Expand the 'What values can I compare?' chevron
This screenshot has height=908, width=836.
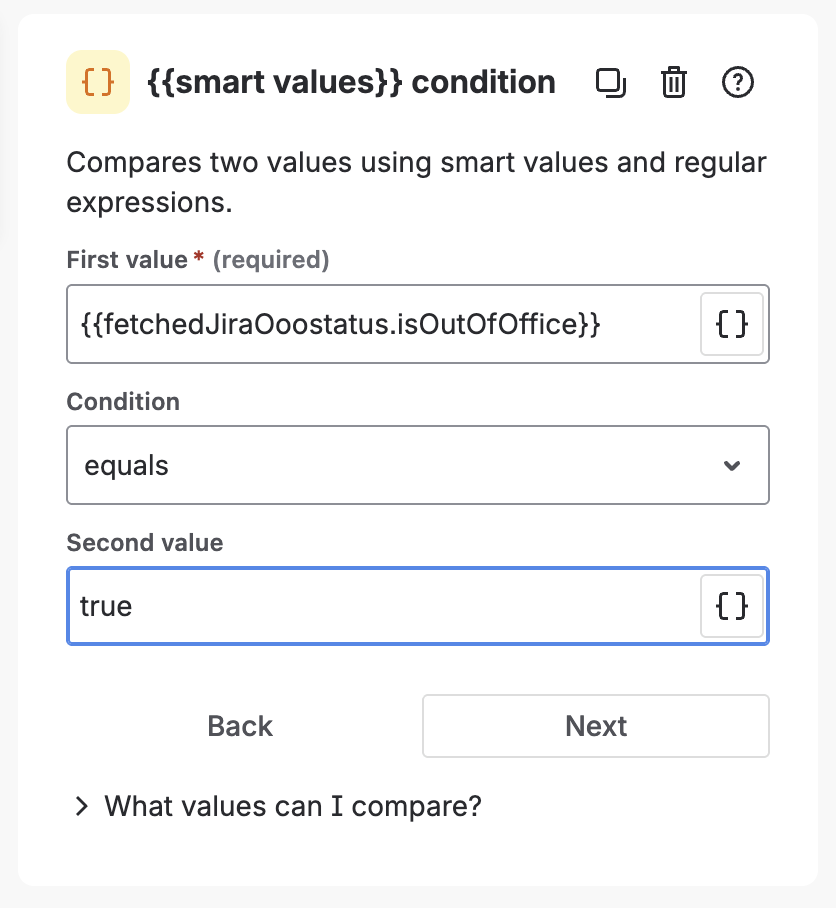82,806
